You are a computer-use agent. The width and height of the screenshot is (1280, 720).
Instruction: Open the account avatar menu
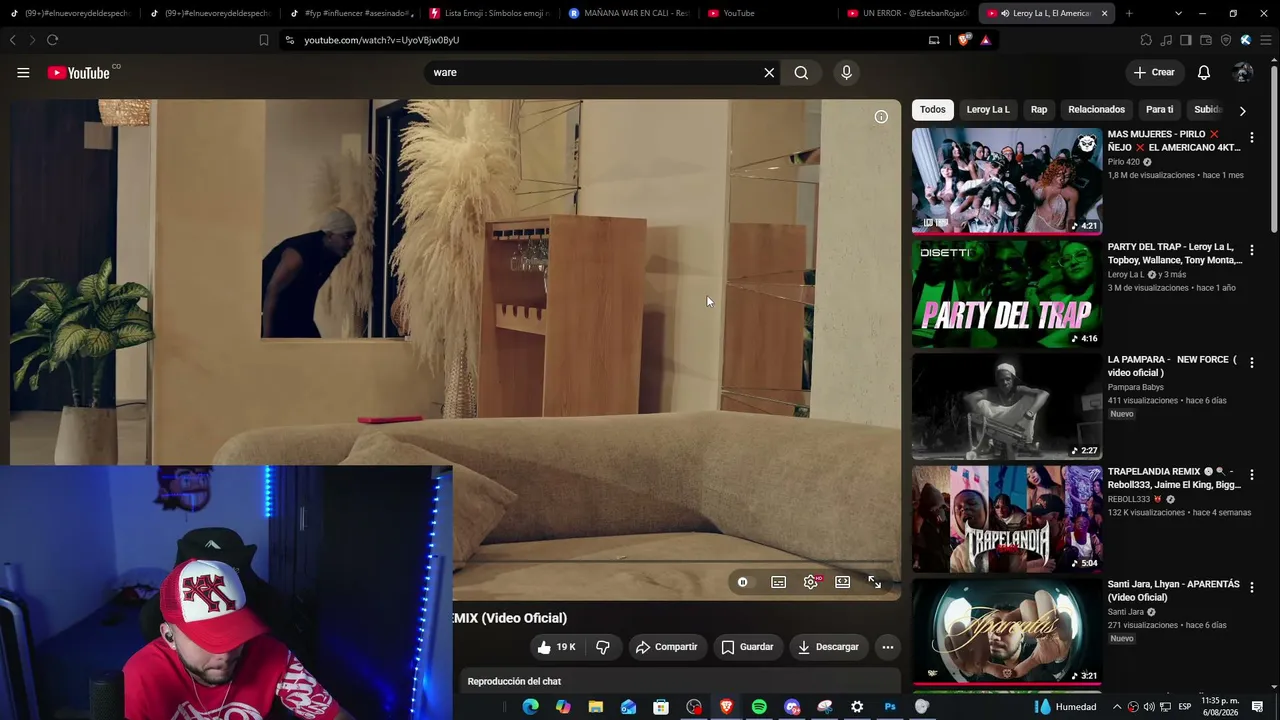(1243, 72)
